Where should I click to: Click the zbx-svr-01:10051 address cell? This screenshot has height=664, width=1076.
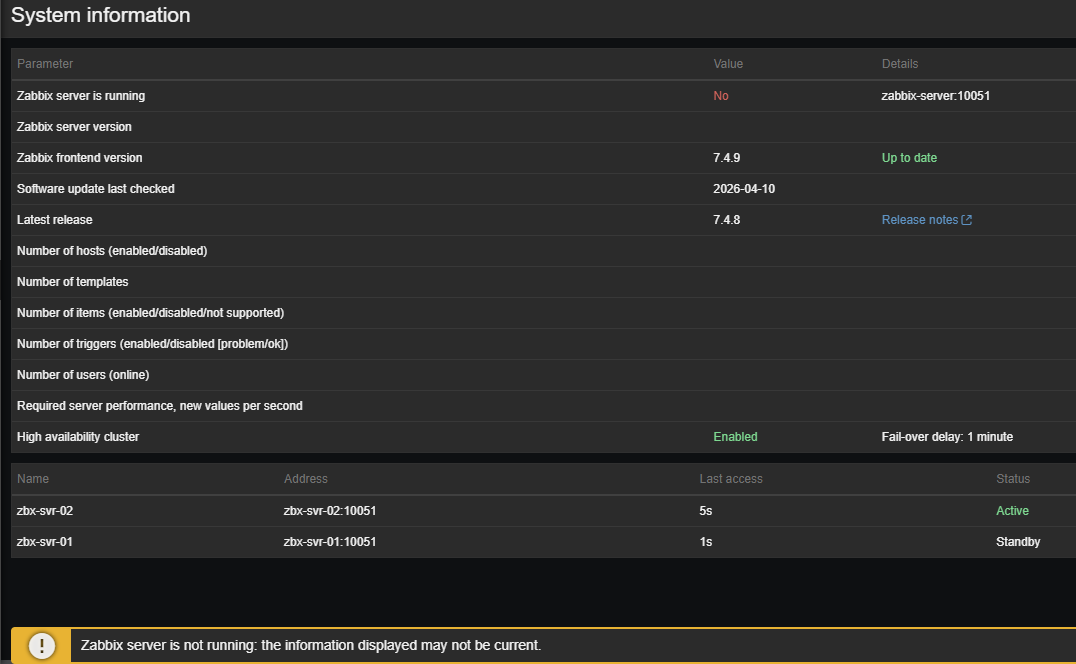329,542
